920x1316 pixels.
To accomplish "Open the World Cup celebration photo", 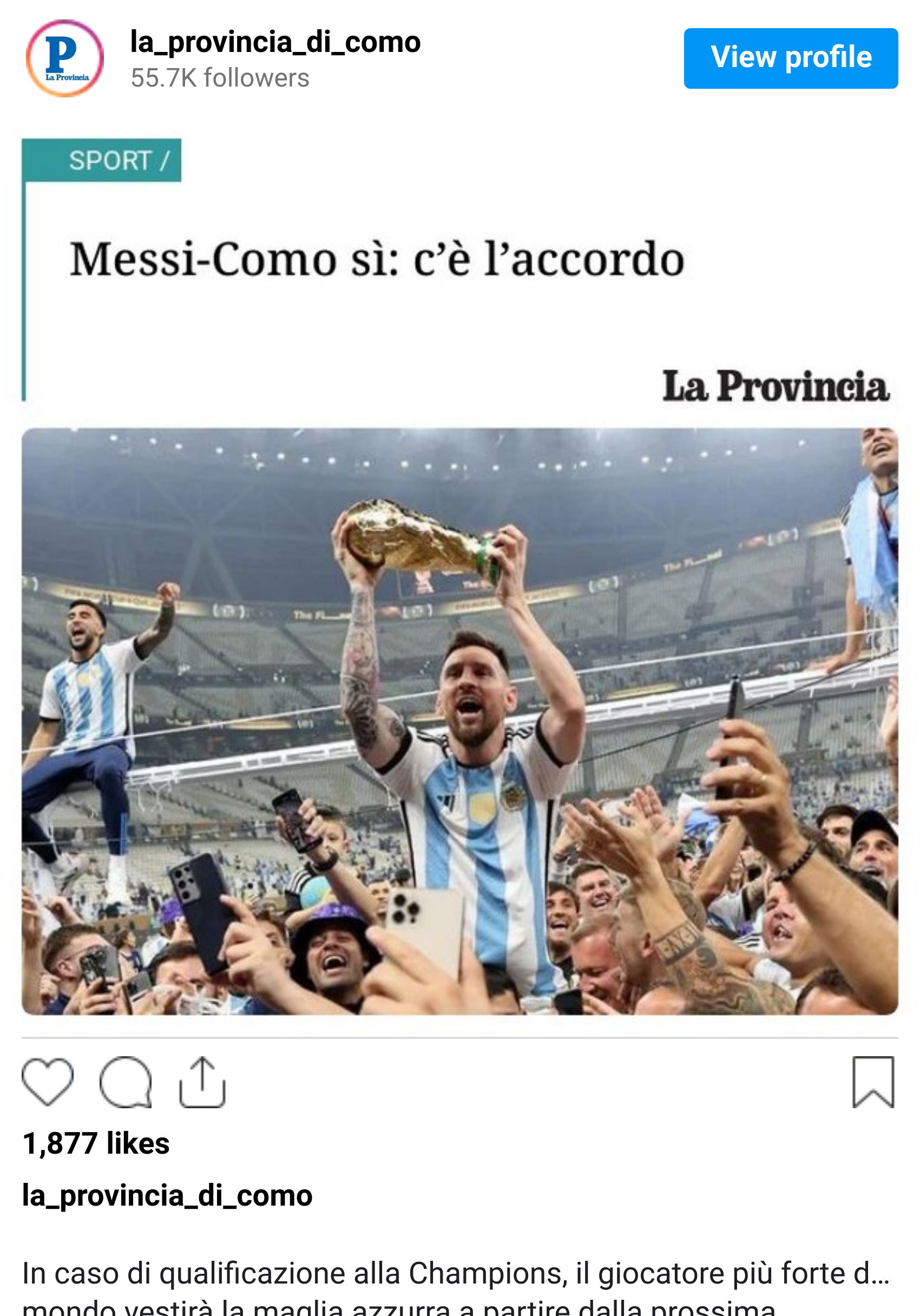I will (x=459, y=722).
